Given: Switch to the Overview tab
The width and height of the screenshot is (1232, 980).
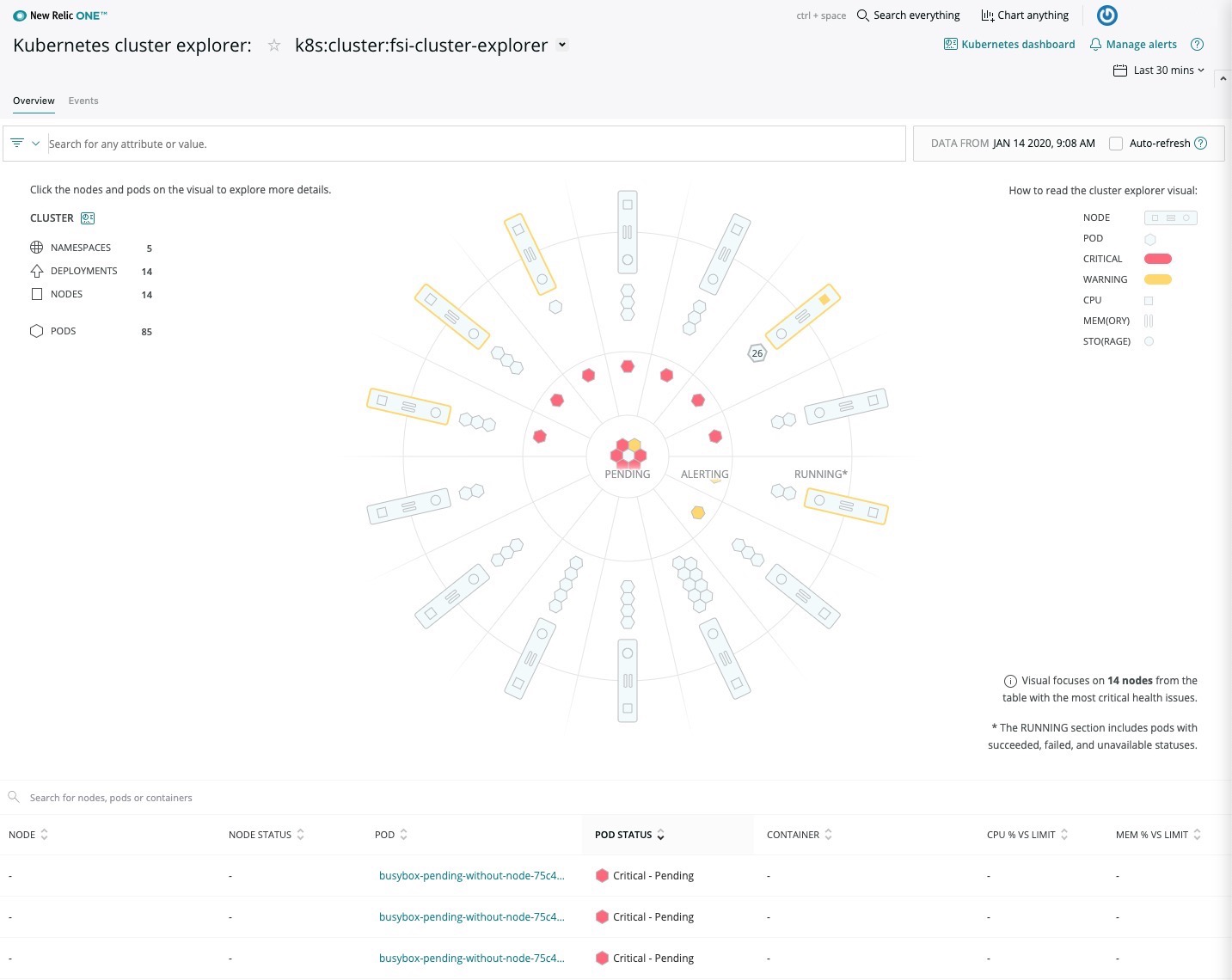Looking at the screenshot, I should pos(34,101).
